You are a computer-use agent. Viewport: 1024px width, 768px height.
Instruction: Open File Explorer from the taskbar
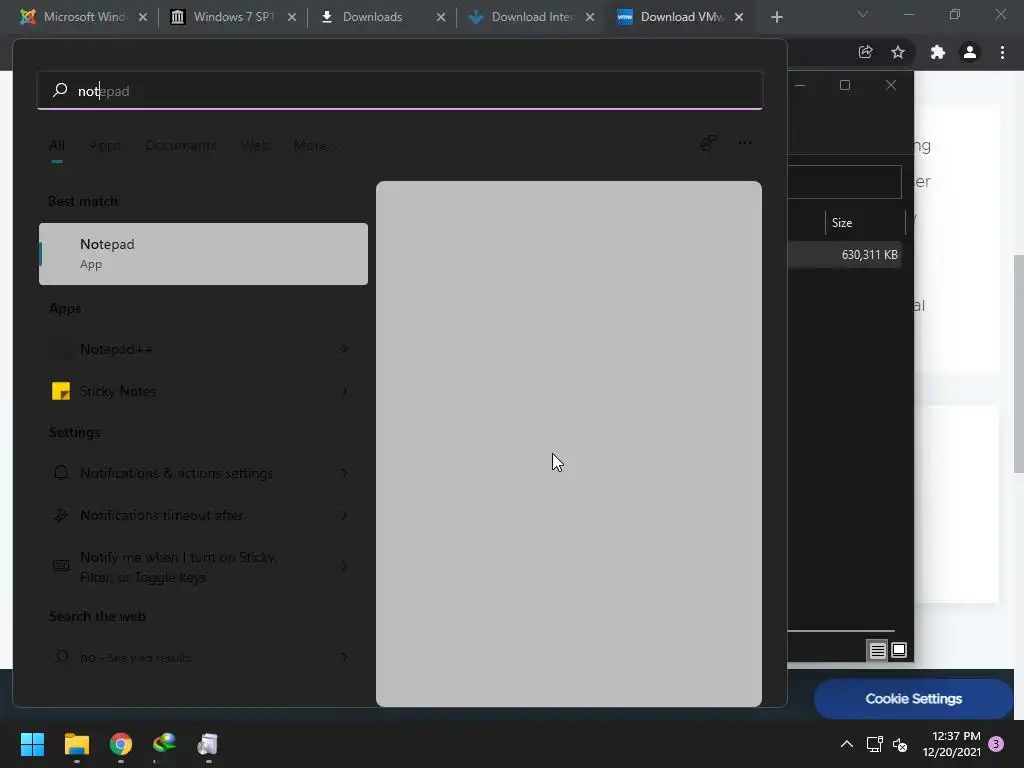coord(76,744)
